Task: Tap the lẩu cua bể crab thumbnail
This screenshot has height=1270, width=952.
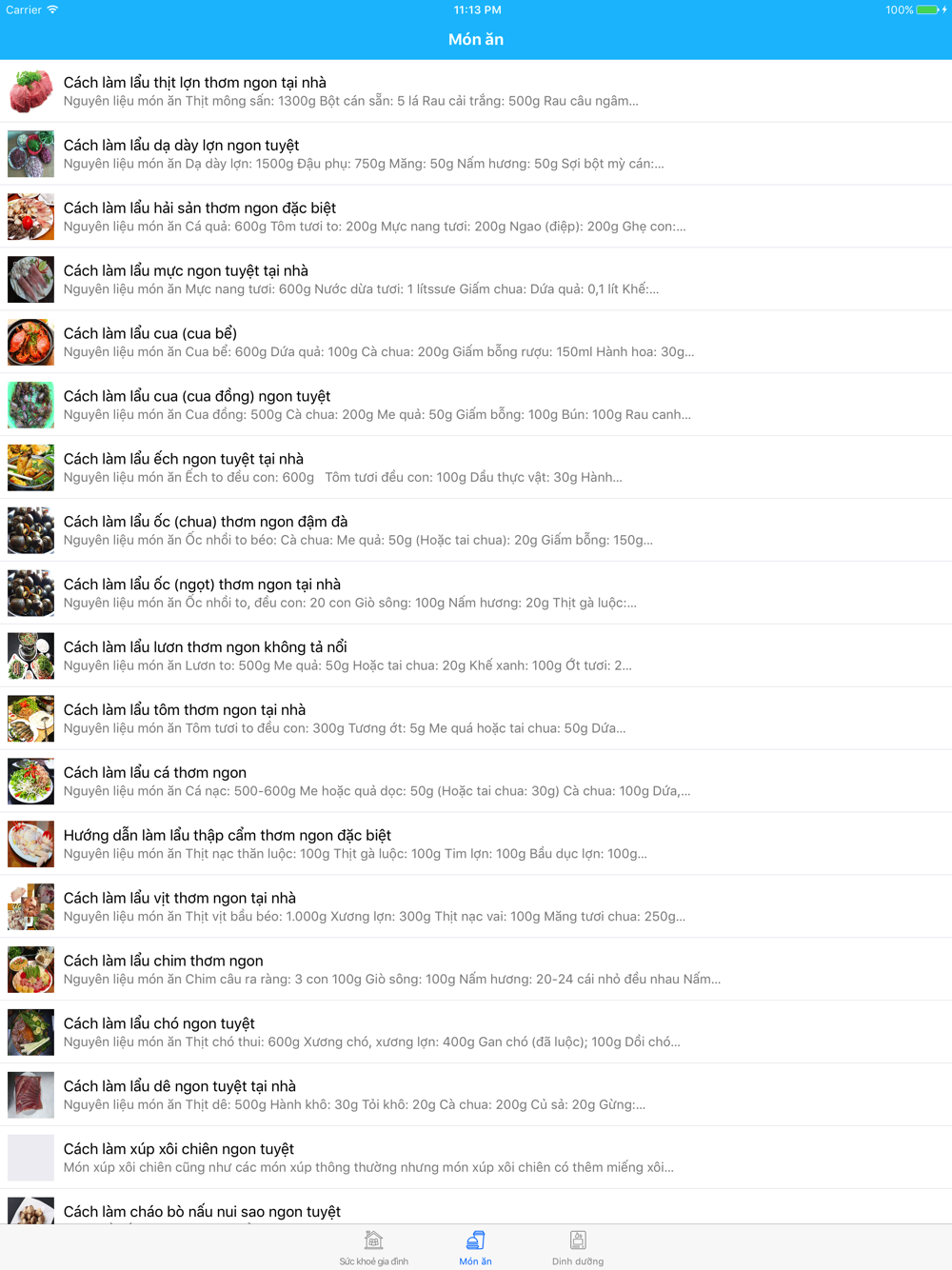Action: [30, 342]
